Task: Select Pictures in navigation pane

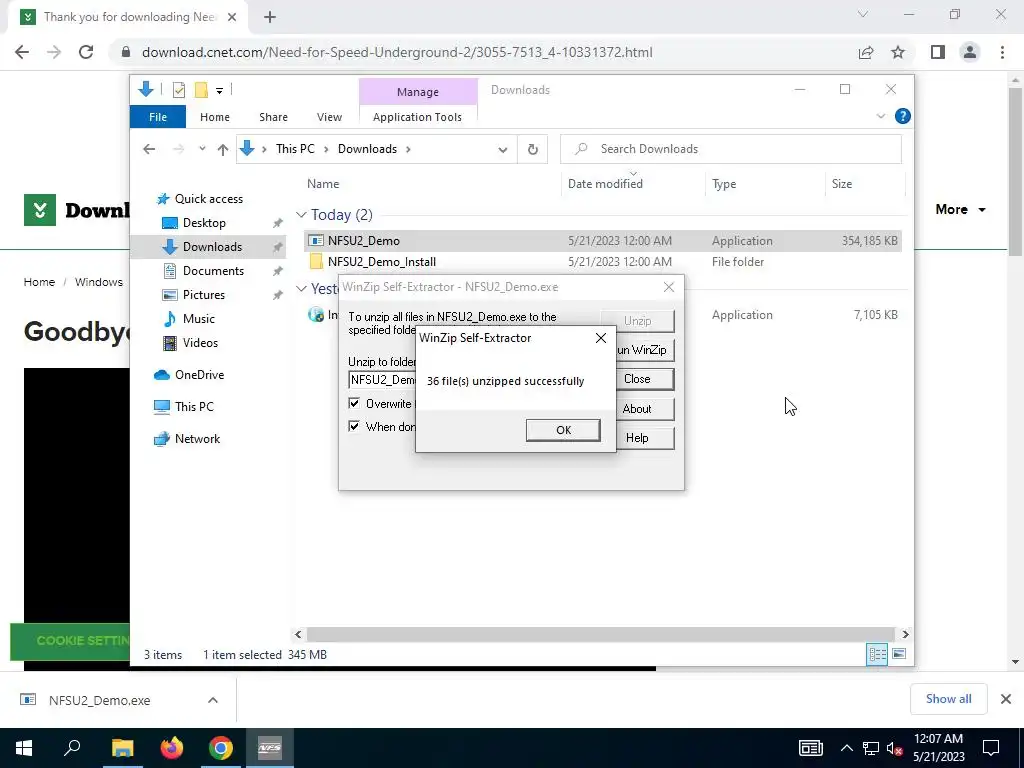Action: point(203,295)
